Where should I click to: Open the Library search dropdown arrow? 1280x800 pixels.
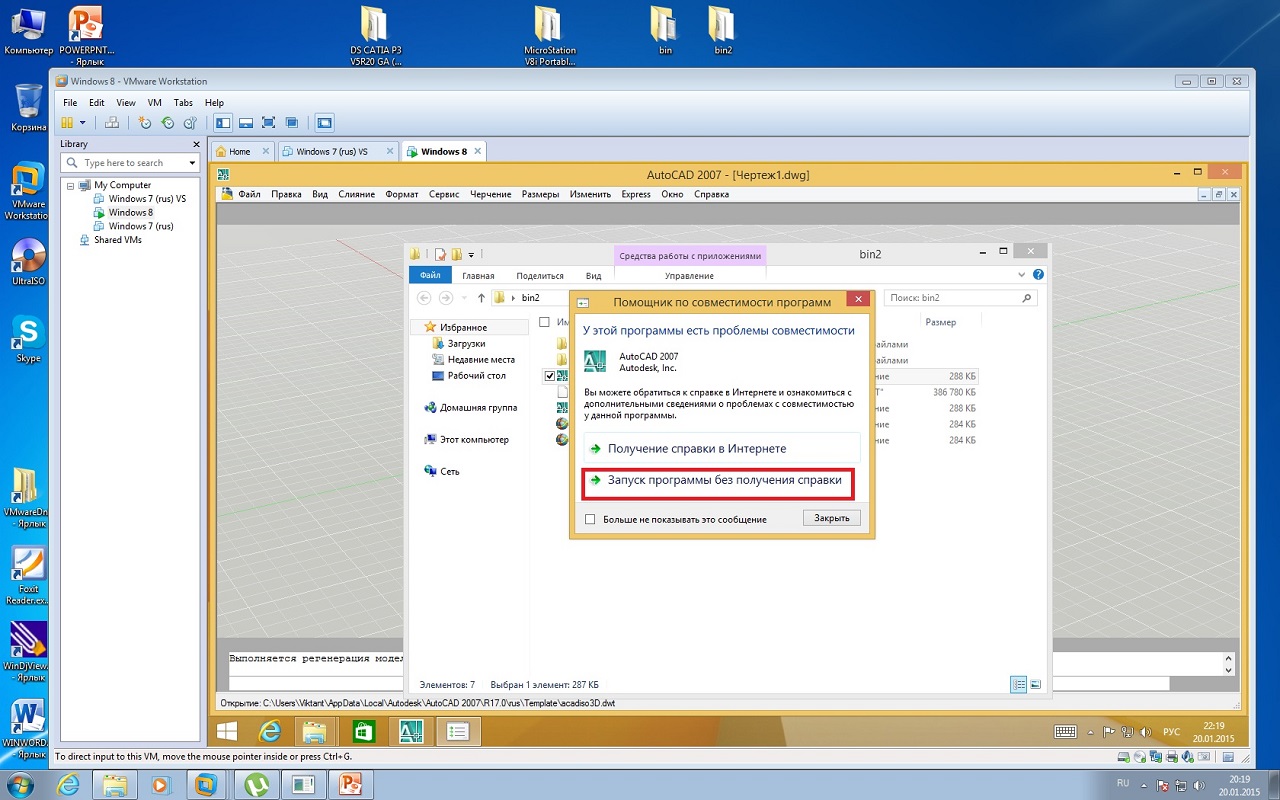(x=192, y=163)
